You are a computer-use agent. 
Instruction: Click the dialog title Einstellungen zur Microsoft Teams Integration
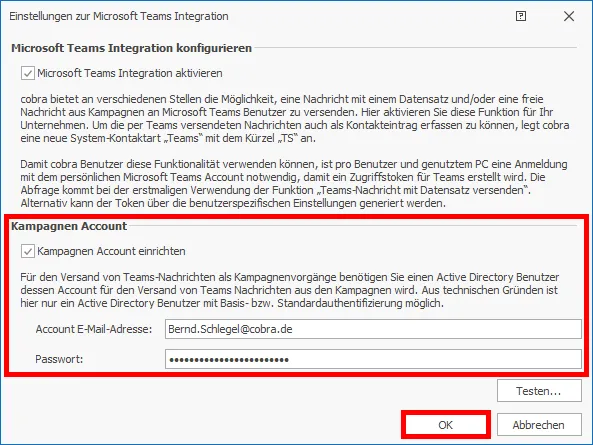pyautogui.click(x=119, y=16)
